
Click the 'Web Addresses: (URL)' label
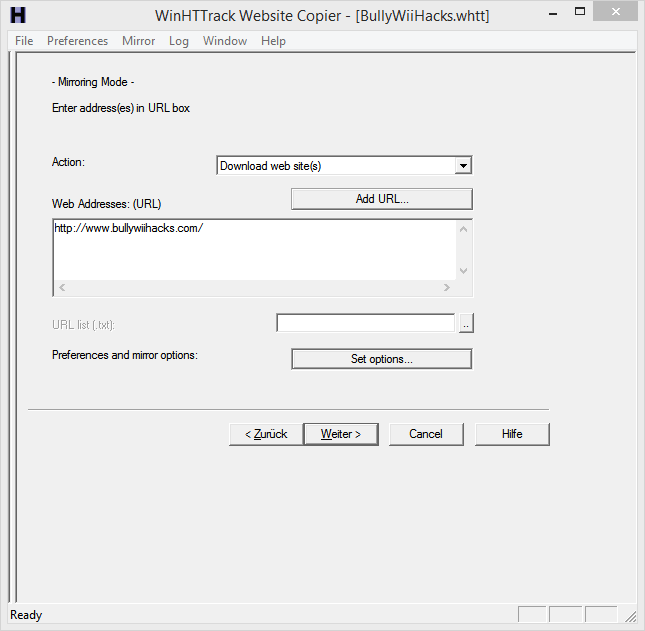[107, 204]
